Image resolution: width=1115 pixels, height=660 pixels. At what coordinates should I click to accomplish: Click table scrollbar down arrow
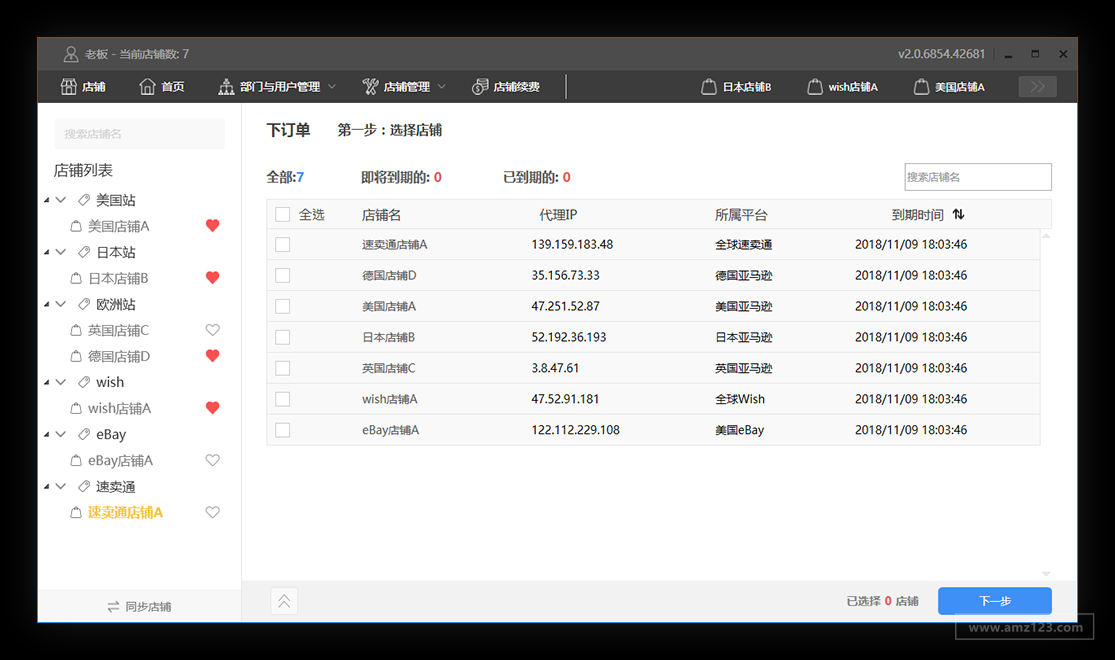[x=1046, y=574]
